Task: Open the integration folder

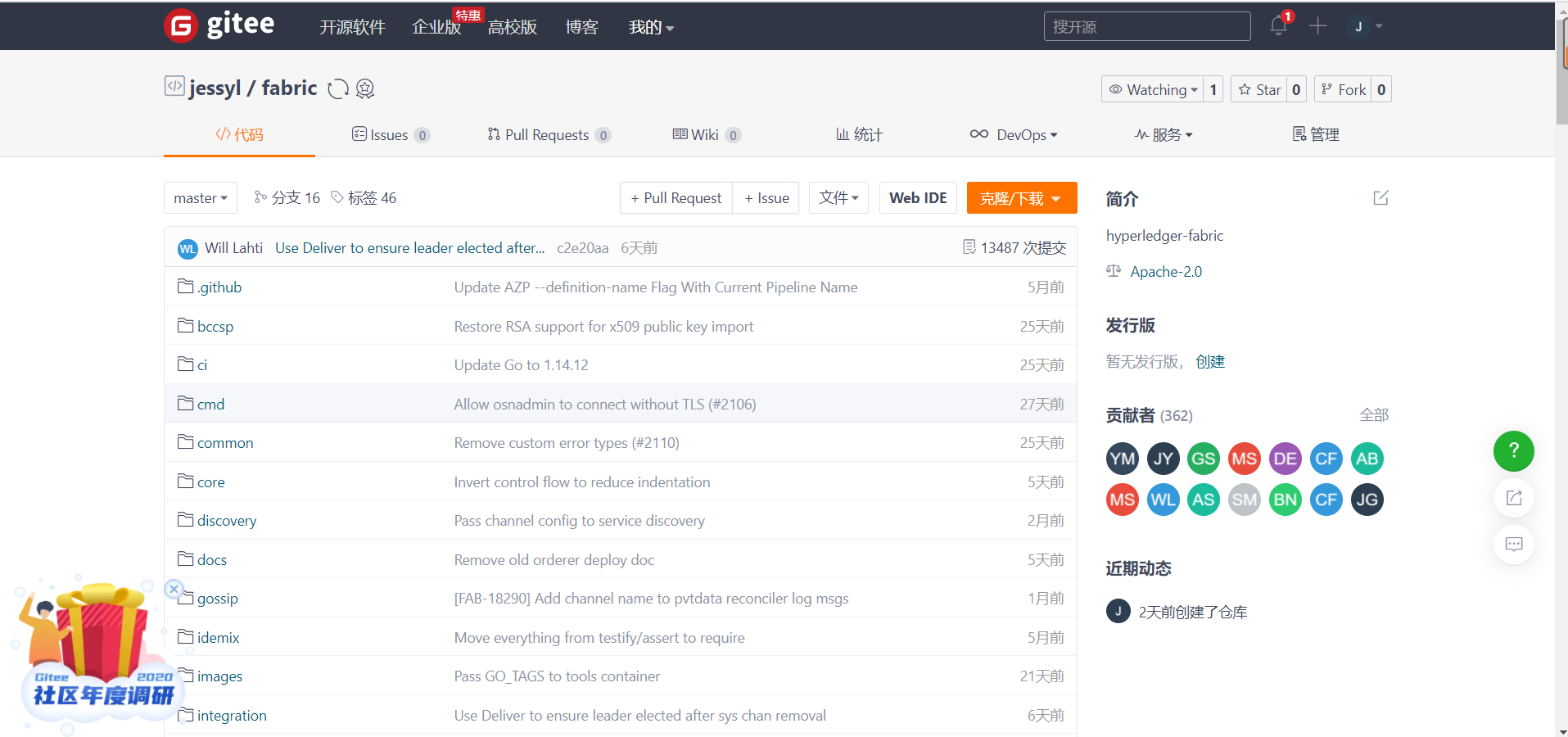Action: coord(232,716)
